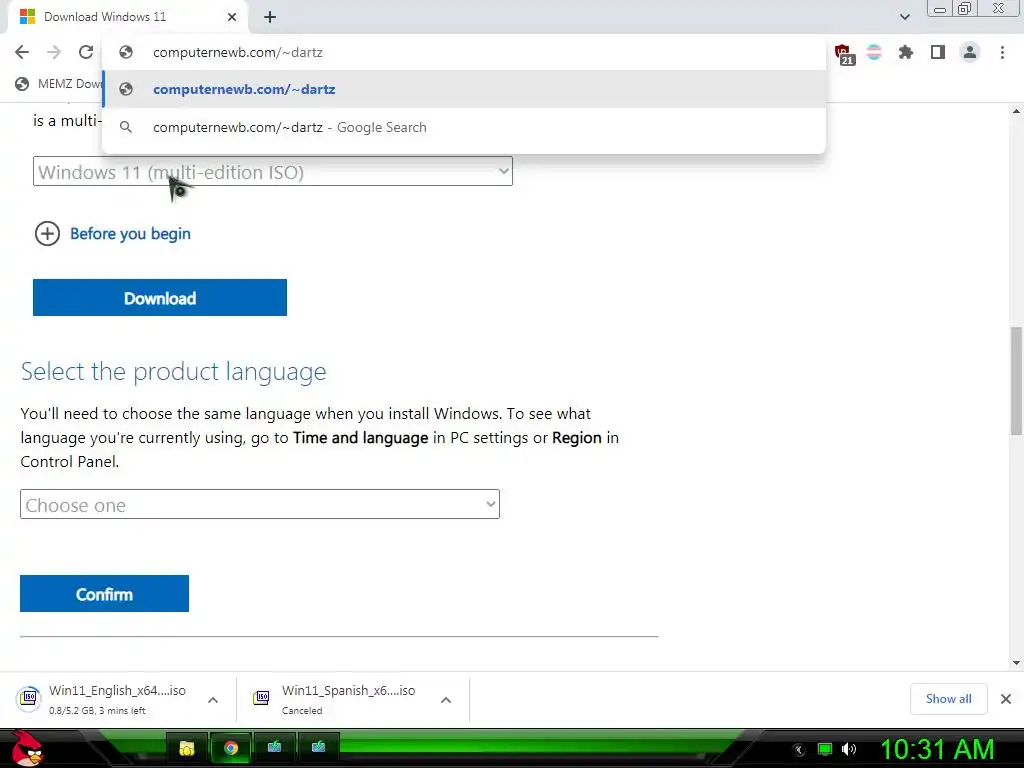
Task: Click the scrollbar down arrow
Action: [x=1016, y=663]
